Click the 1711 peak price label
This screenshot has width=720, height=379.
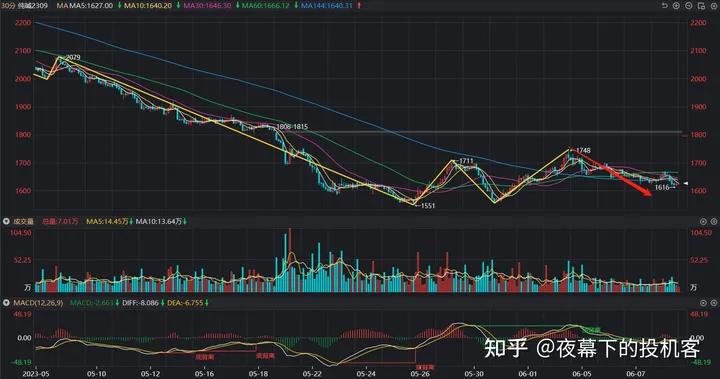(x=466, y=161)
